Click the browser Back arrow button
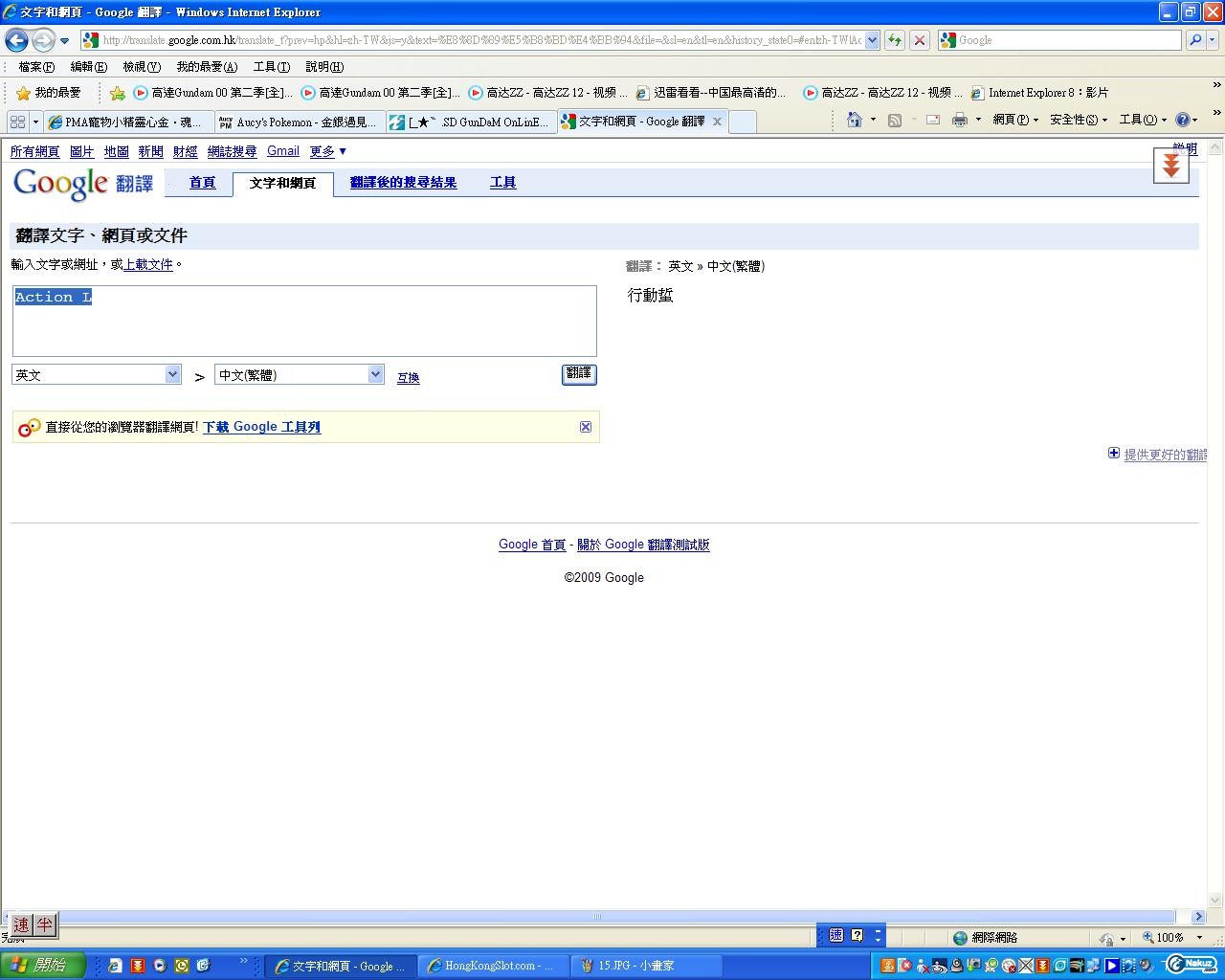This screenshot has width=1225, height=980. pos(16,40)
